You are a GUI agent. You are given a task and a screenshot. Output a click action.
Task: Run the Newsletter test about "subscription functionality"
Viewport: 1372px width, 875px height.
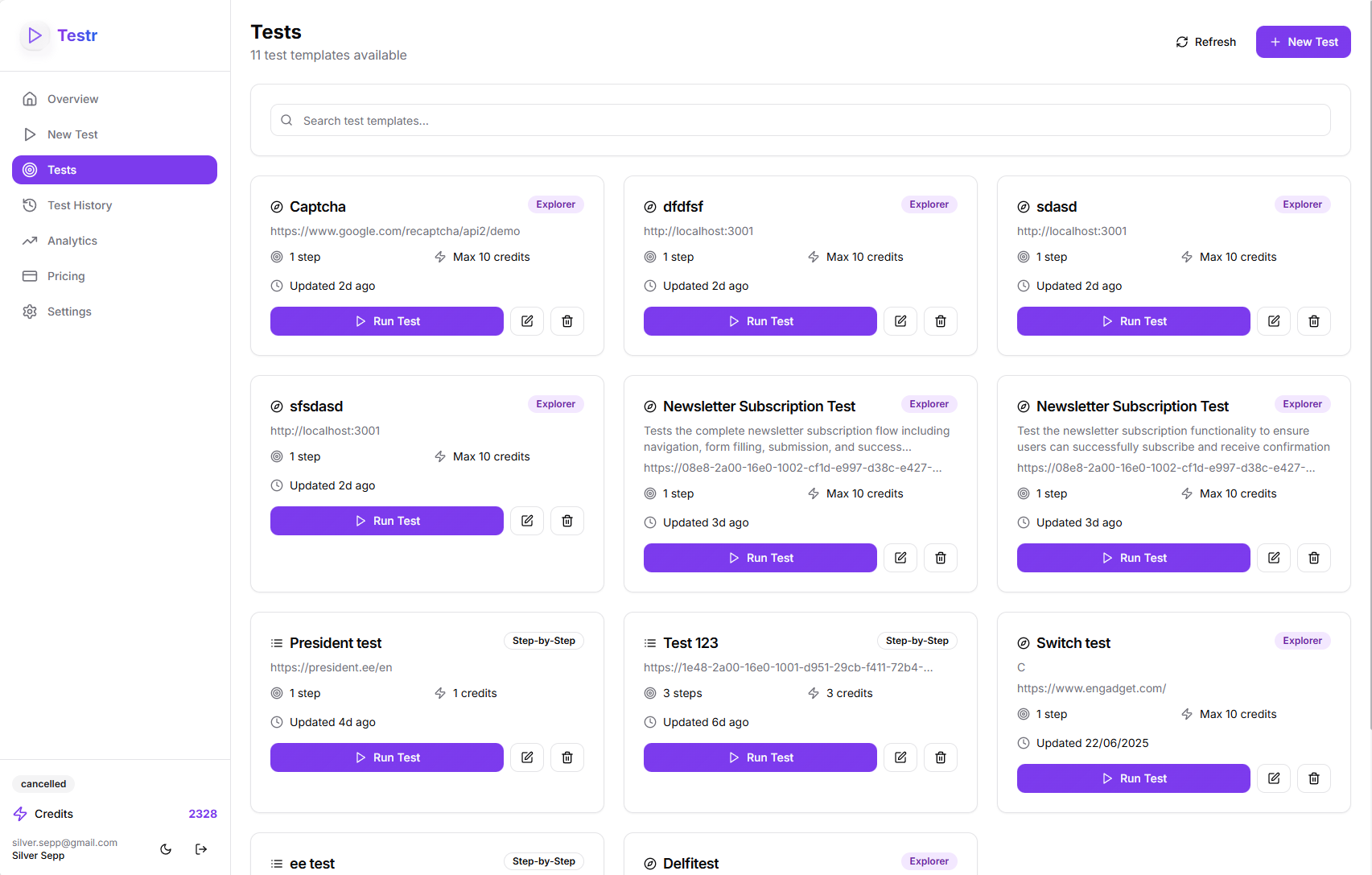pos(1134,558)
